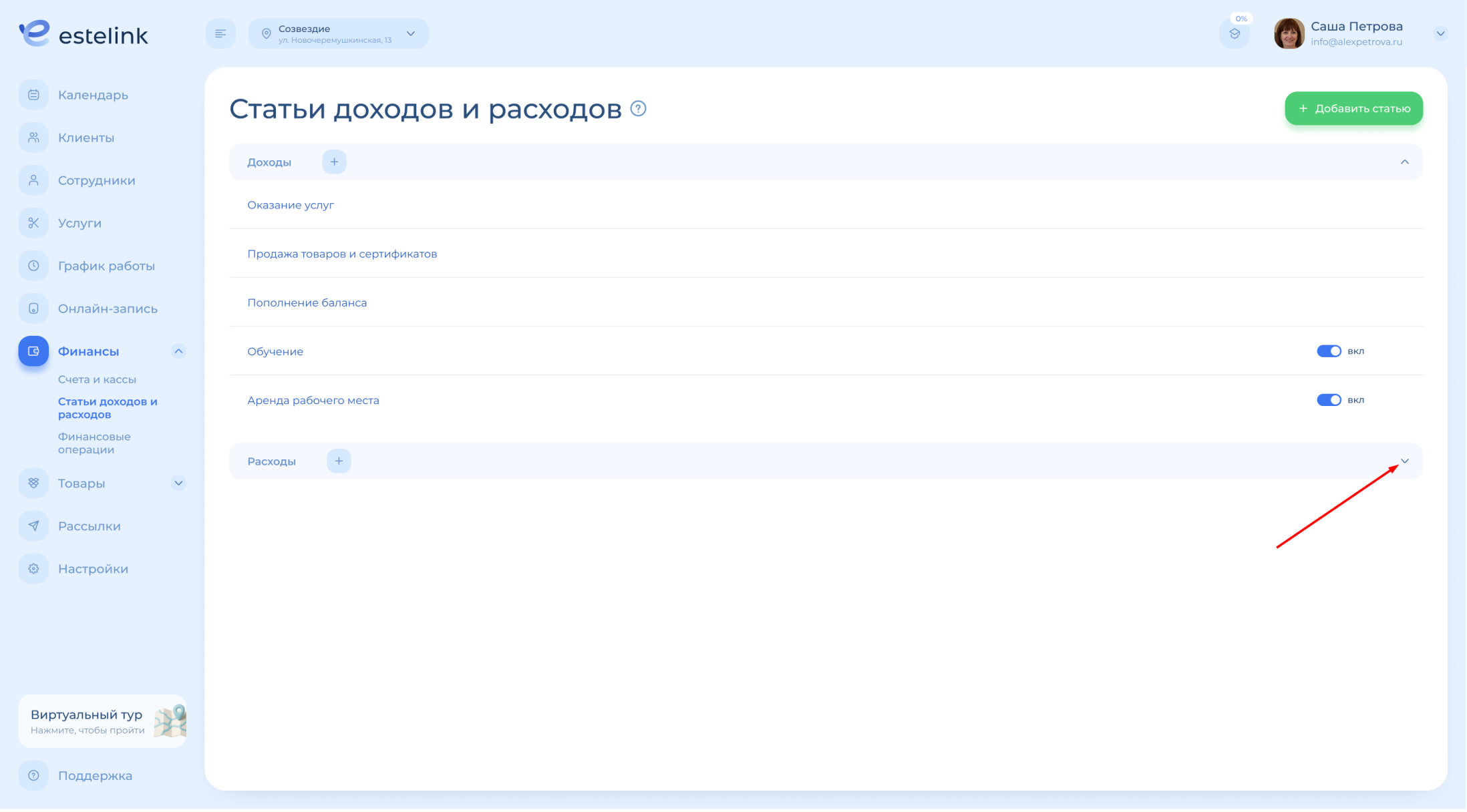Go to Настройки menu item
This screenshot has height=812, width=1467.
(93, 569)
